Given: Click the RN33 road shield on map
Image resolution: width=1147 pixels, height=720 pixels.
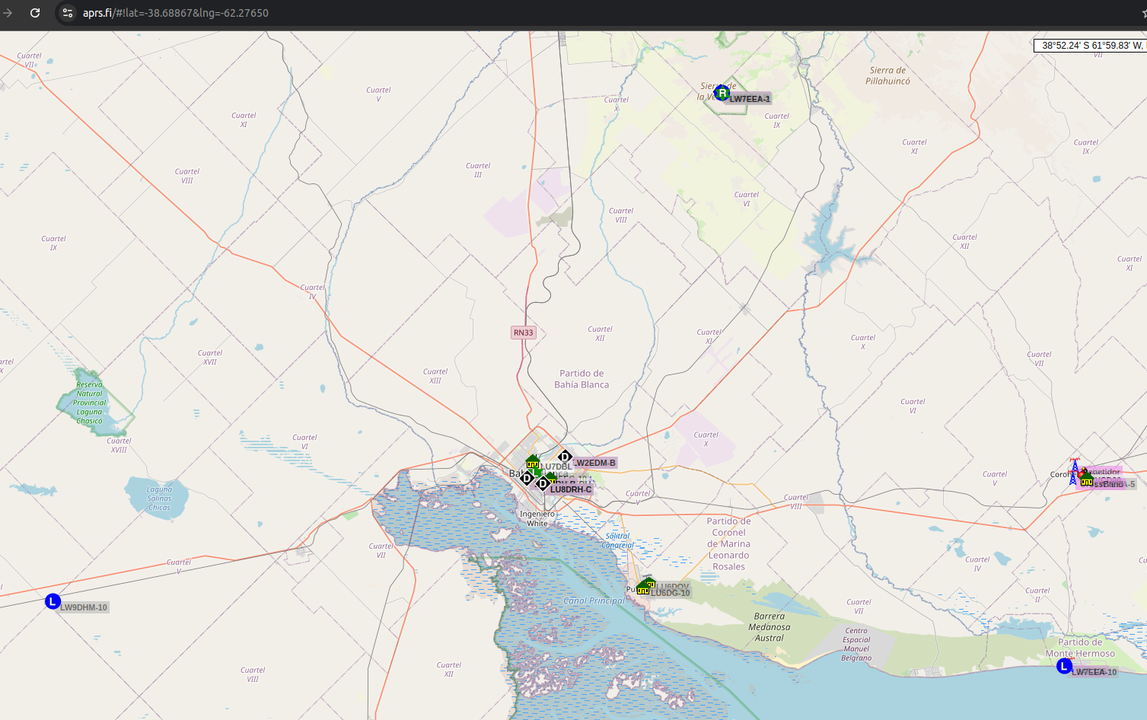Looking at the screenshot, I should click(523, 332).
